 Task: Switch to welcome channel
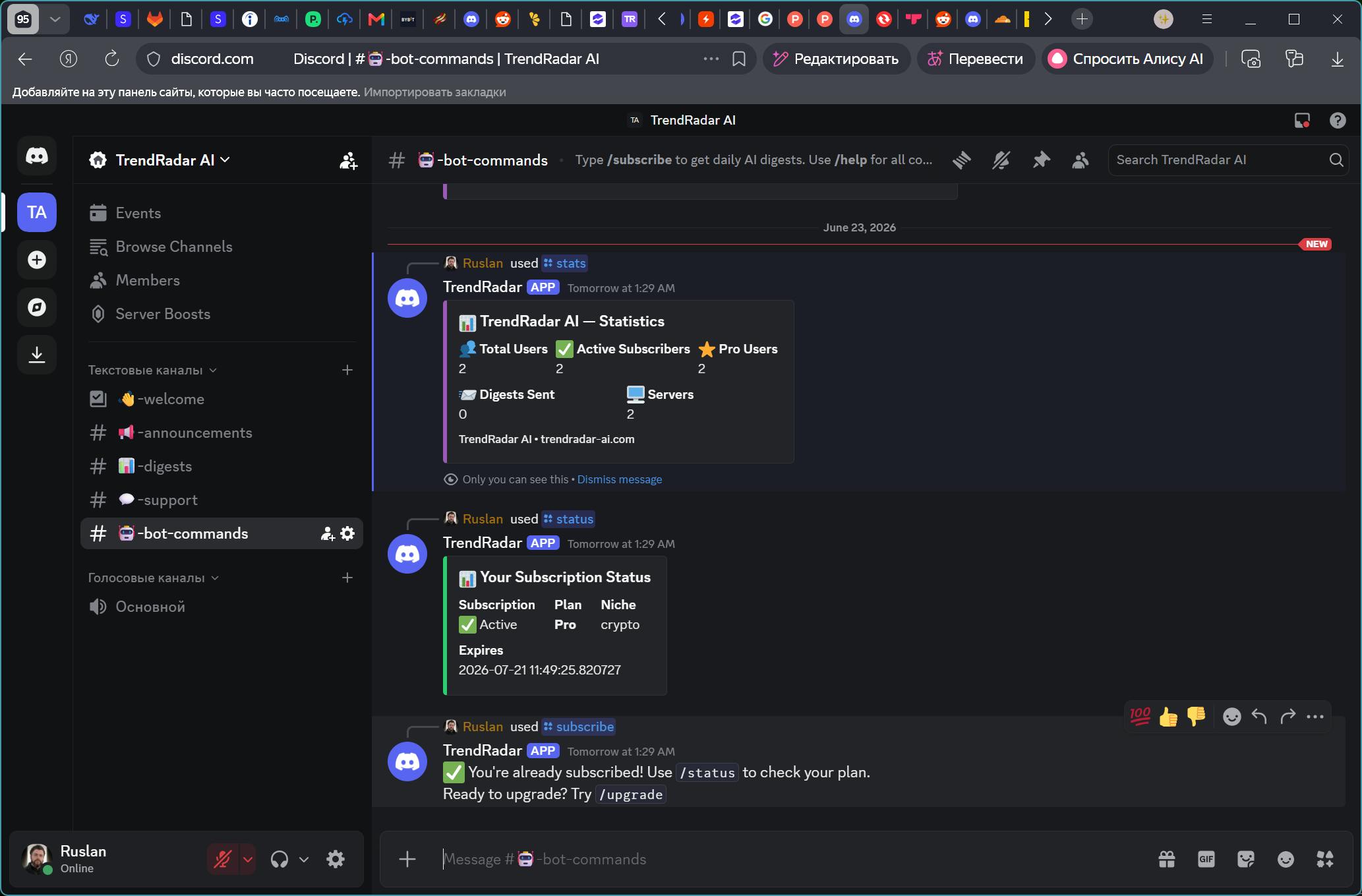(222, 399)
